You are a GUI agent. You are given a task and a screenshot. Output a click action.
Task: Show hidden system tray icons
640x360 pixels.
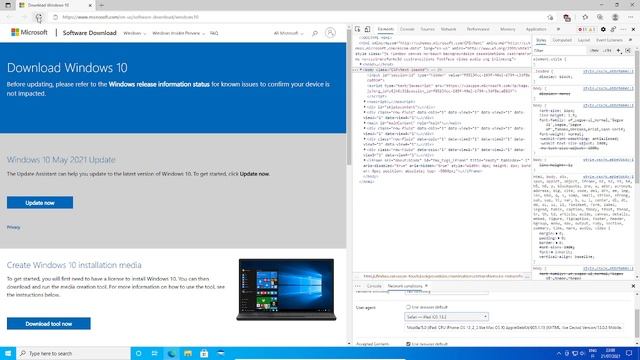click(558, 353)
